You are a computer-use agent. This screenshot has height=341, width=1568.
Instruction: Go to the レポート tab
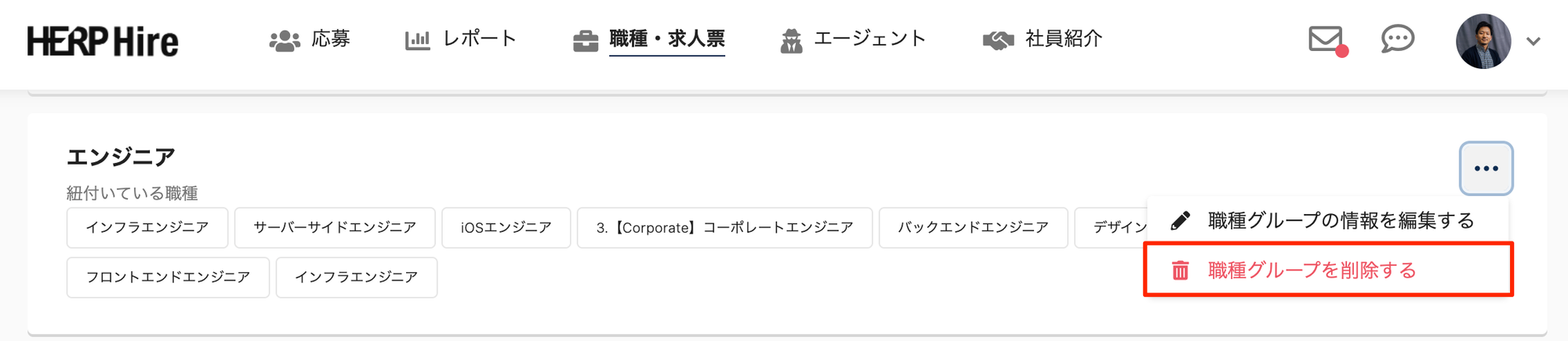pyautogui.click(x=479, y=39)
